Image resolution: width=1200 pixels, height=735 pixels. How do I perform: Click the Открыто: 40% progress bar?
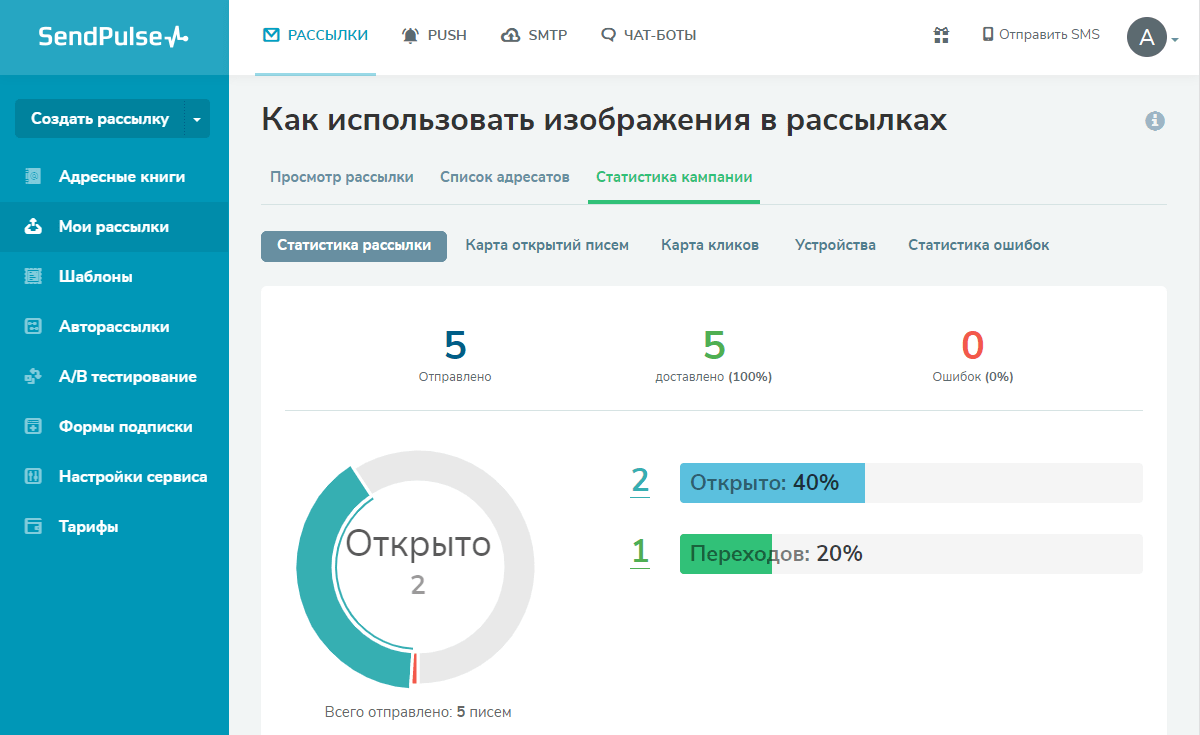911,482
